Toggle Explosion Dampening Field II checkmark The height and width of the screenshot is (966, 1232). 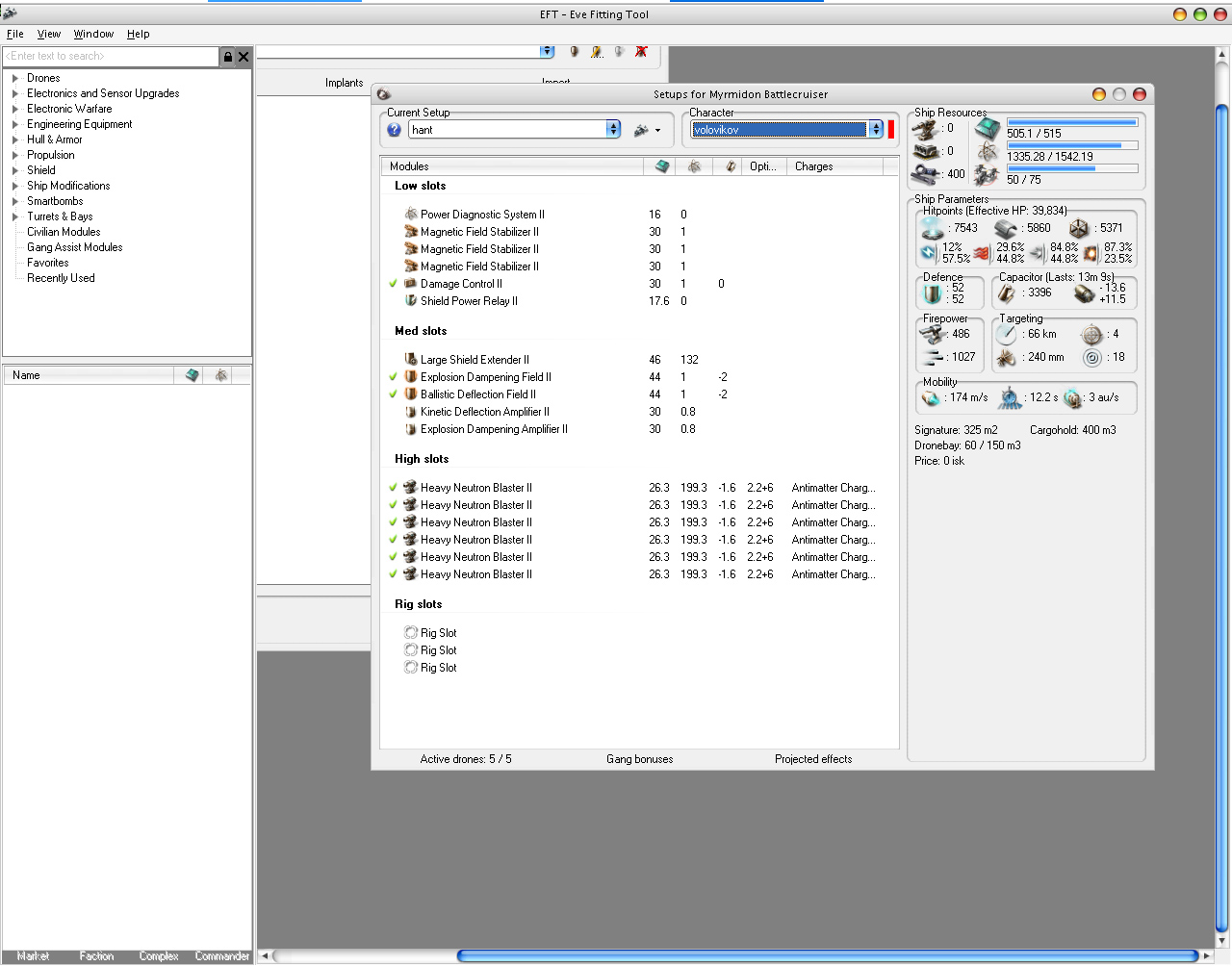click(393, 377)
